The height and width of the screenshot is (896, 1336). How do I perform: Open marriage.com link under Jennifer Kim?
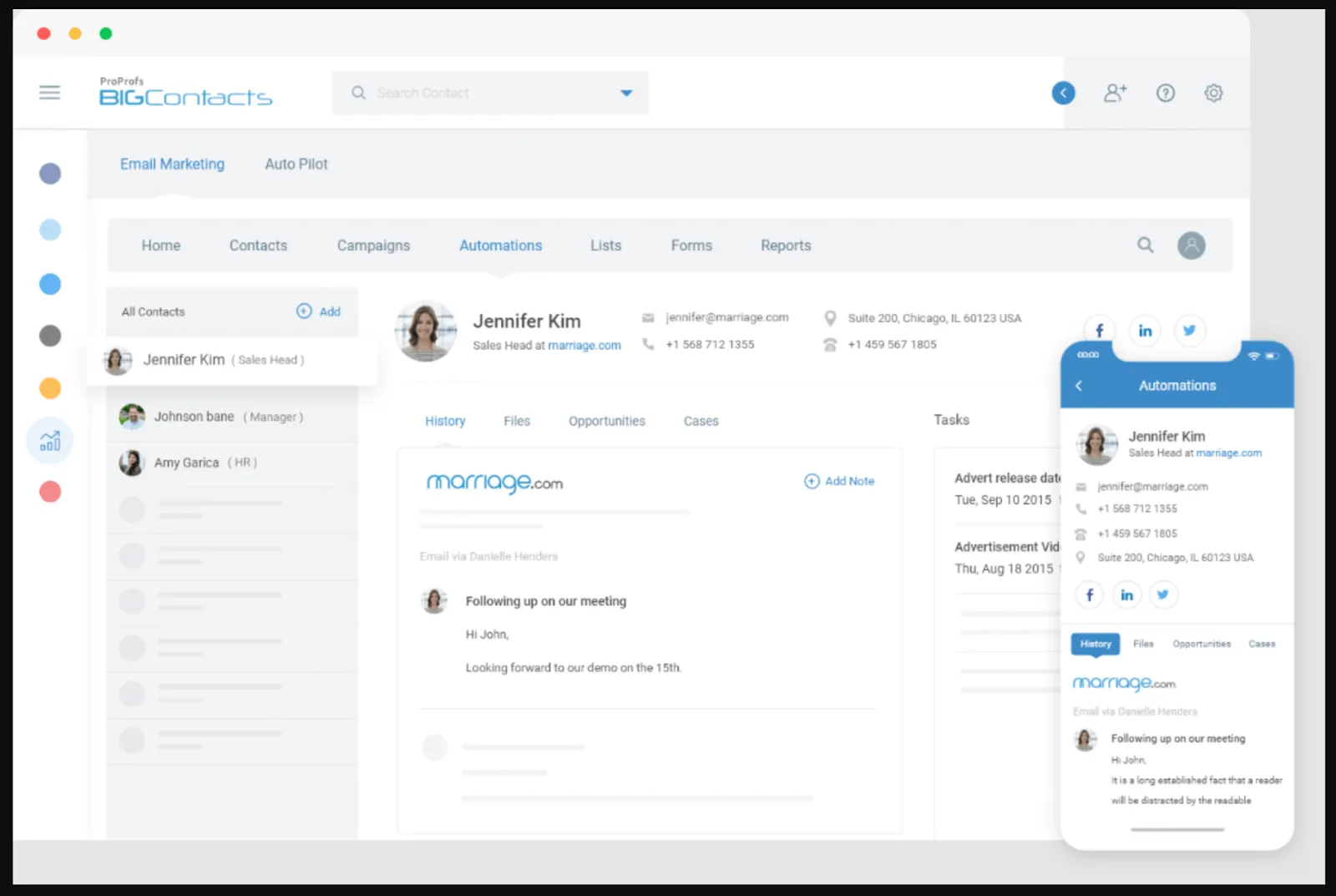584,346
